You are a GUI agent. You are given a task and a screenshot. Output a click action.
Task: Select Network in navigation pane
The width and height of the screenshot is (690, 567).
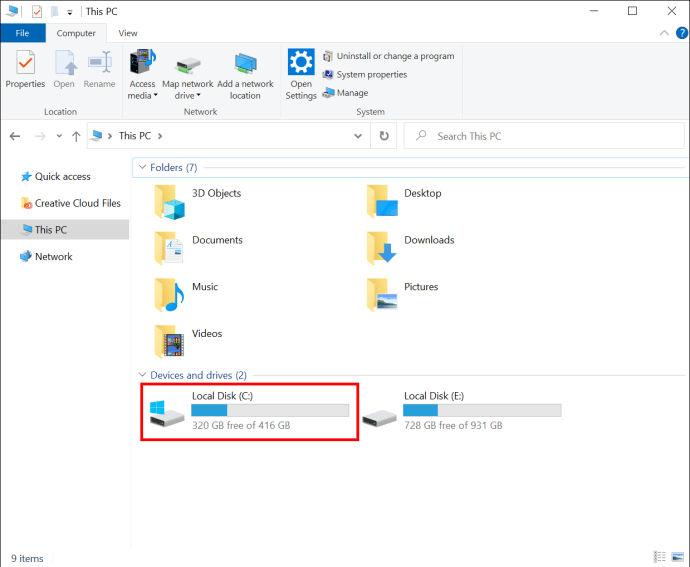(x=46, y=256)
